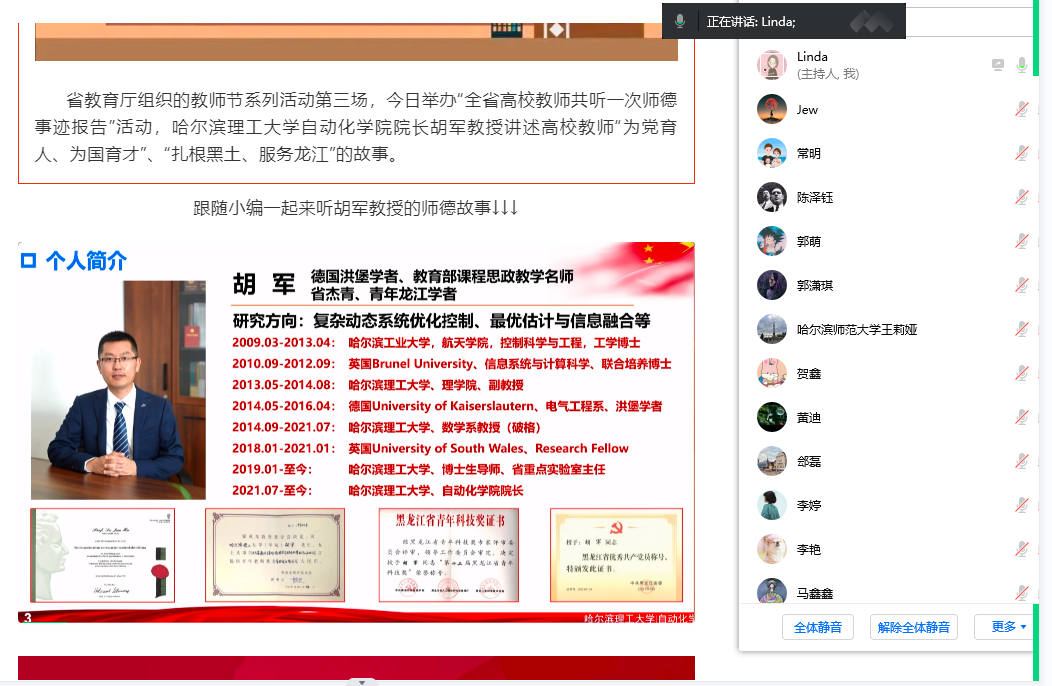1052x686 pixels.
Task: Toggle 黄迪's muted microphone
Action: [1021, 417]
